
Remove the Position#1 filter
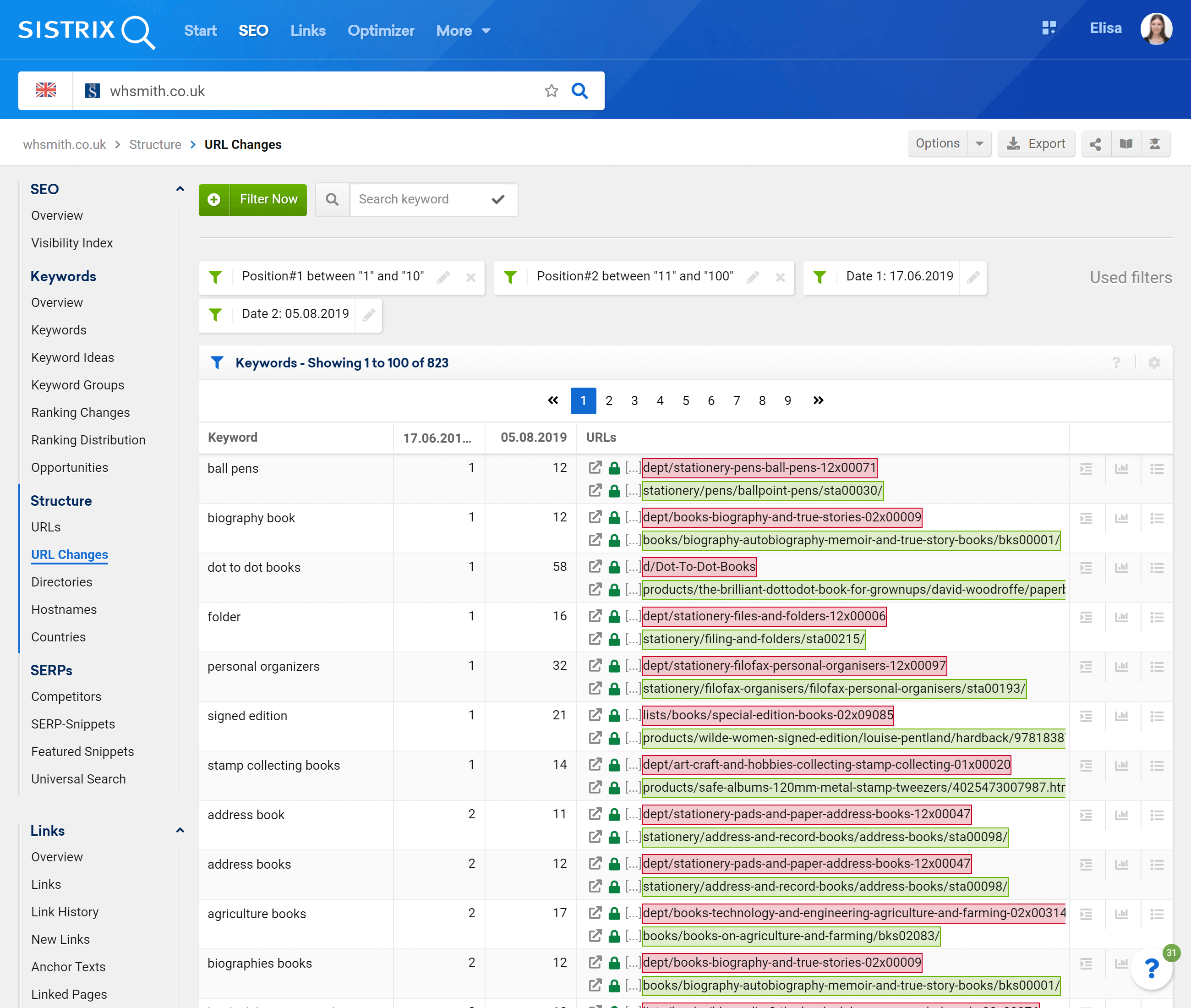click(x=471, y=278)
